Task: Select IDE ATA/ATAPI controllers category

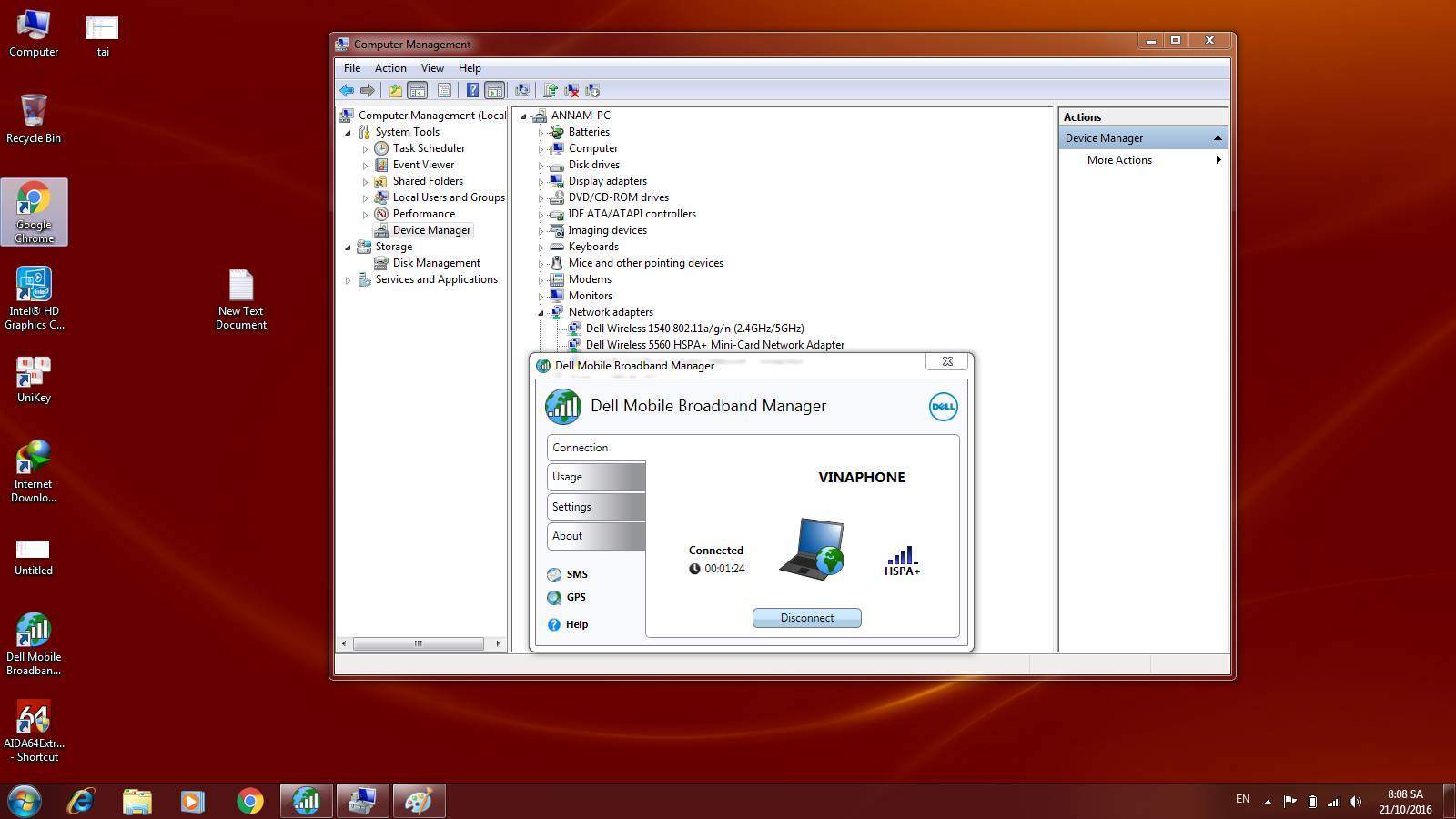Action: (x=632, y=214)
